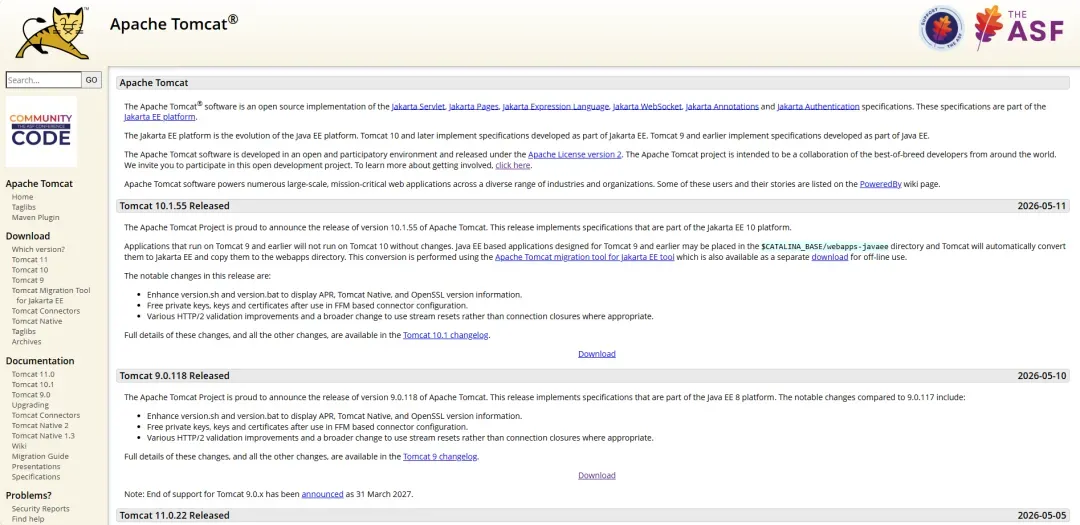The width and height of the screenshot is (1080, 525).
Task: Click the off-line use download link
Action: click(x=829, y=257)
